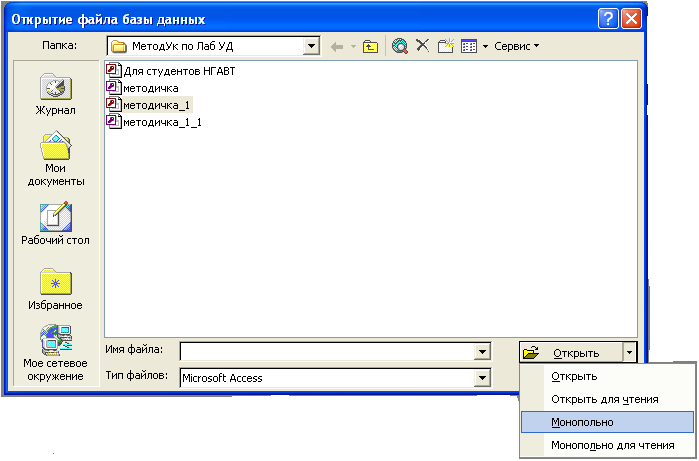Expand the Папка folder dropdown
The height and width of the screenshot is (461, 699).
coord(311,46)
